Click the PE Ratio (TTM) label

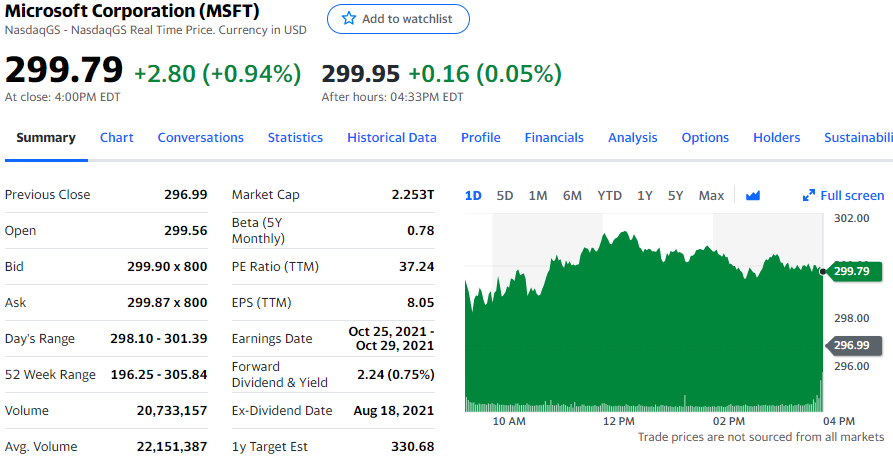pyautogui.click(x=275, y=266)
